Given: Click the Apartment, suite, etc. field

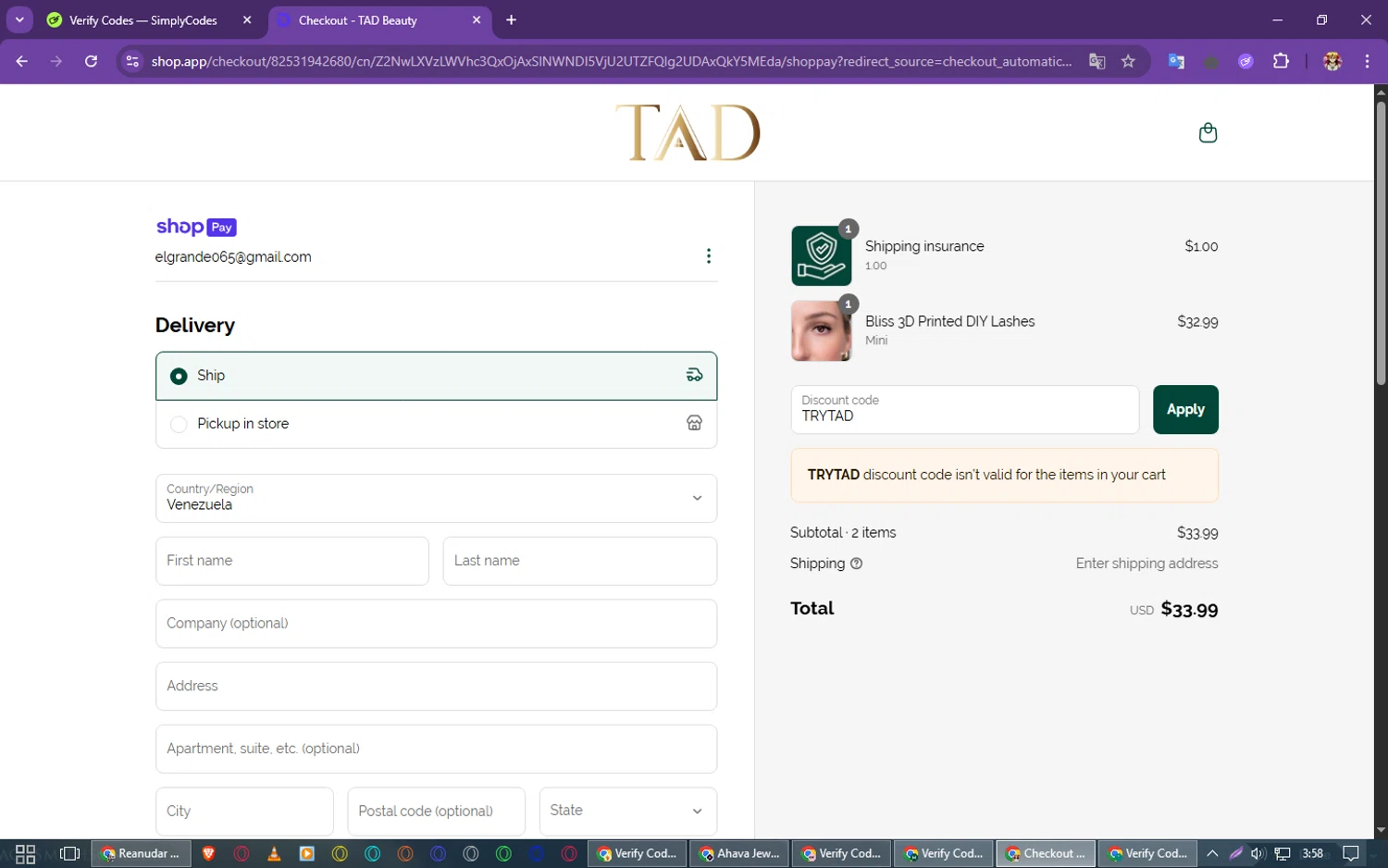Looking at the screenshot, I should [436, 749].
